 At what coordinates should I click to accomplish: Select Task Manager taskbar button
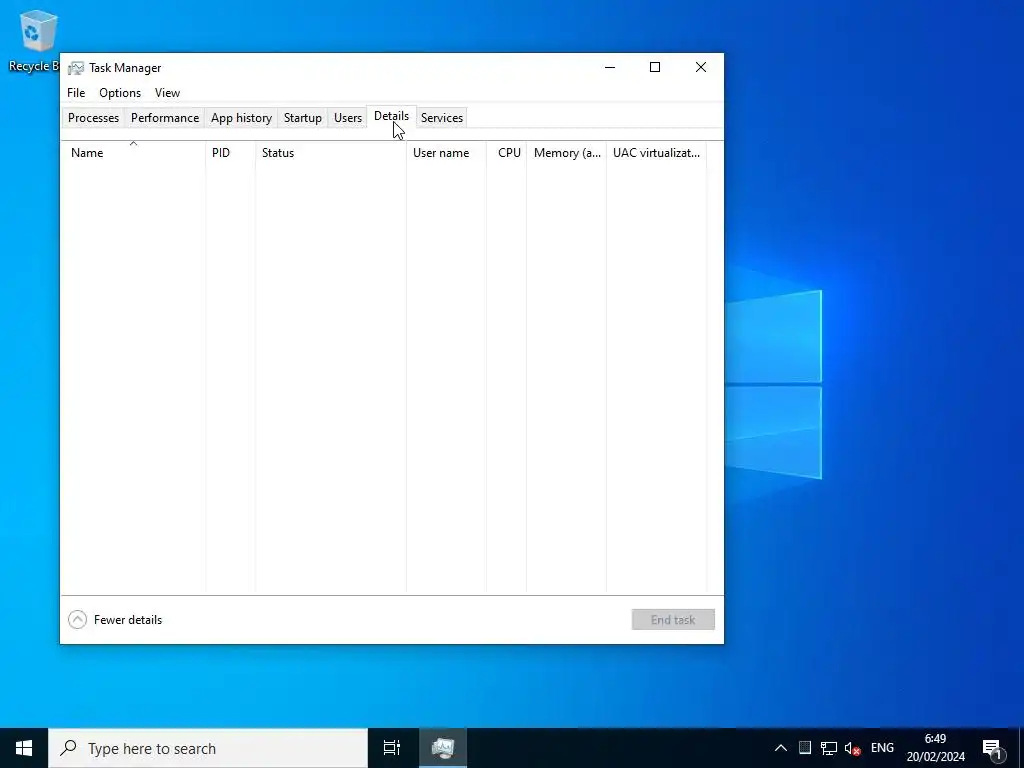pyautogui.click(x=443, y=748)
